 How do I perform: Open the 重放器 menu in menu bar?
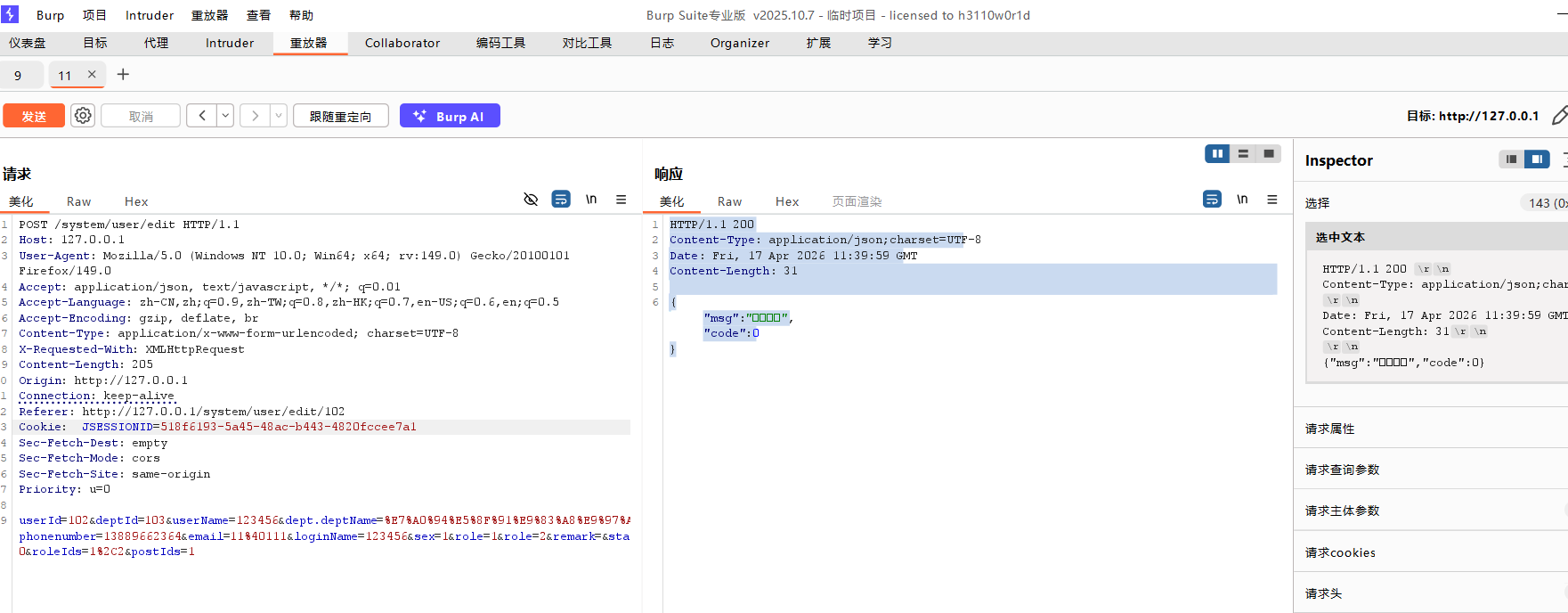(x=209, y=15)
